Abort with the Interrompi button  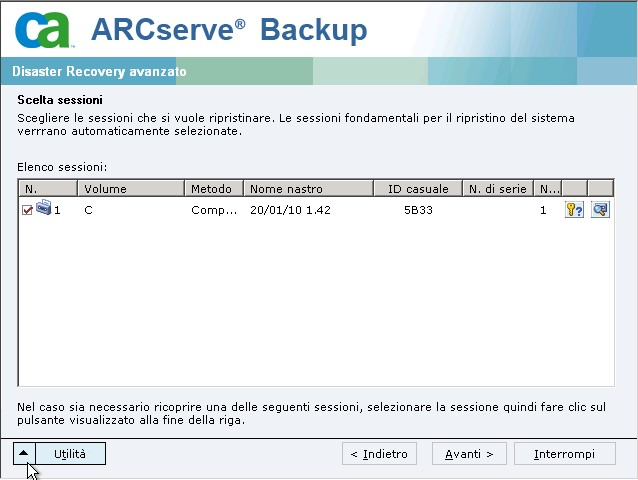click(564, 454)
